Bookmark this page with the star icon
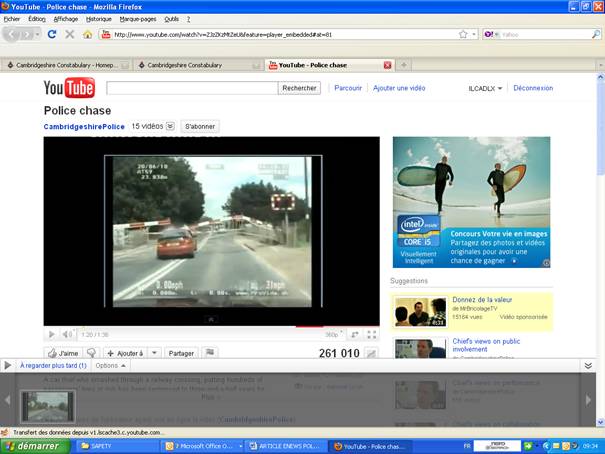Image resolution: width=605 pixels, height=454 pixels. coord(463,34)
